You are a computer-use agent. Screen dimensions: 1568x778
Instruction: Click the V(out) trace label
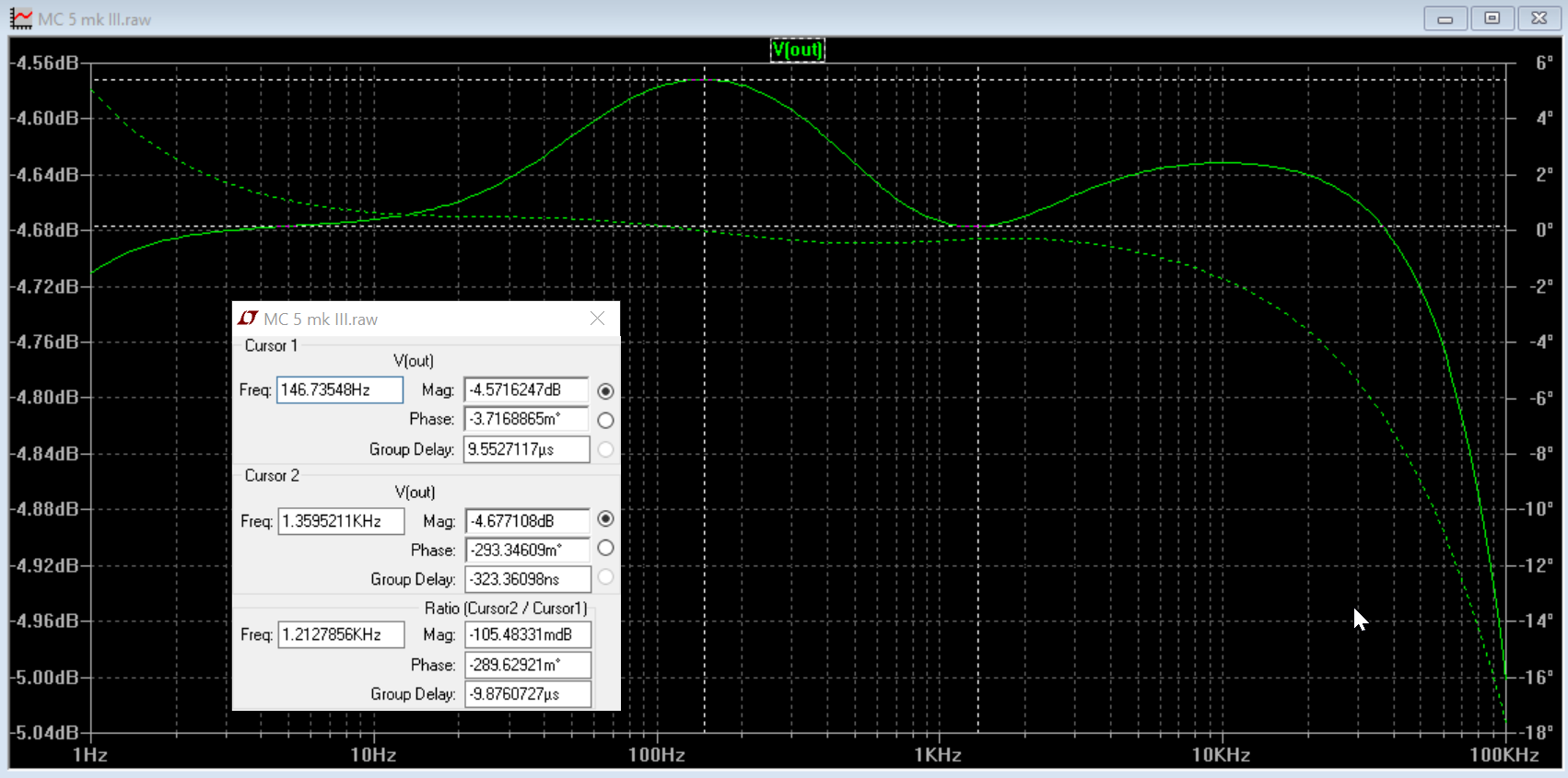coord(797,50)
